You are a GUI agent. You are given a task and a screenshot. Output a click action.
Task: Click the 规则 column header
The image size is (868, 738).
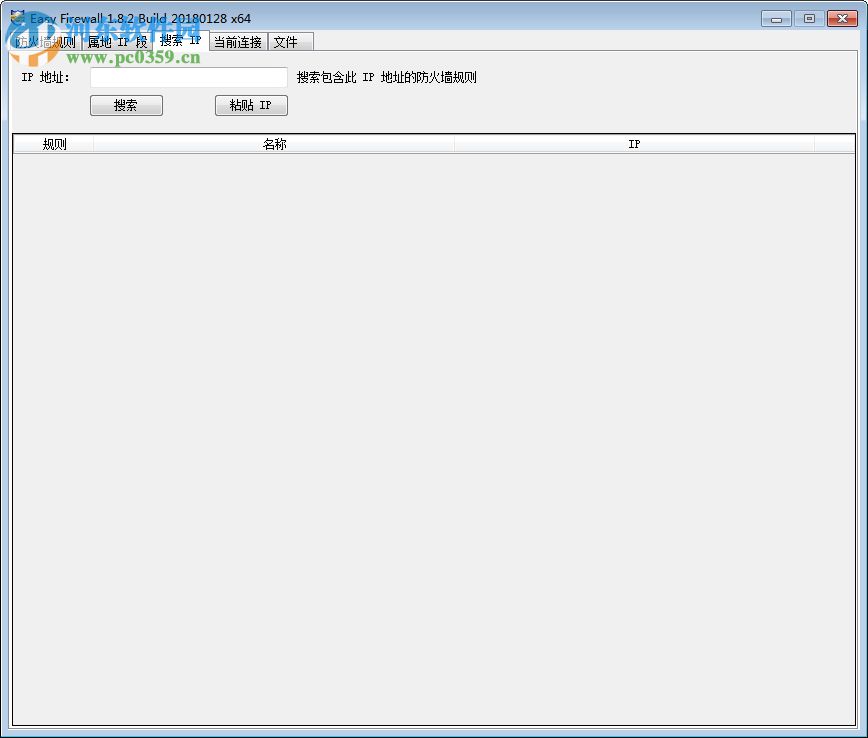[x=52, y=143]
